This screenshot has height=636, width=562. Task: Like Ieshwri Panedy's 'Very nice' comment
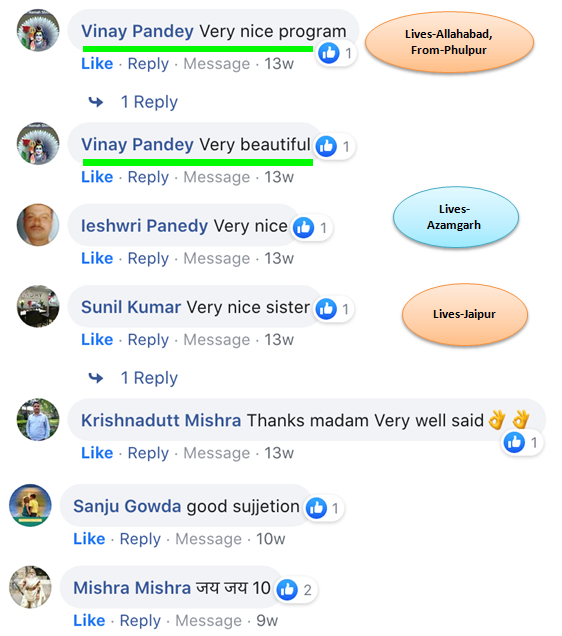click(x=97, y=258)
